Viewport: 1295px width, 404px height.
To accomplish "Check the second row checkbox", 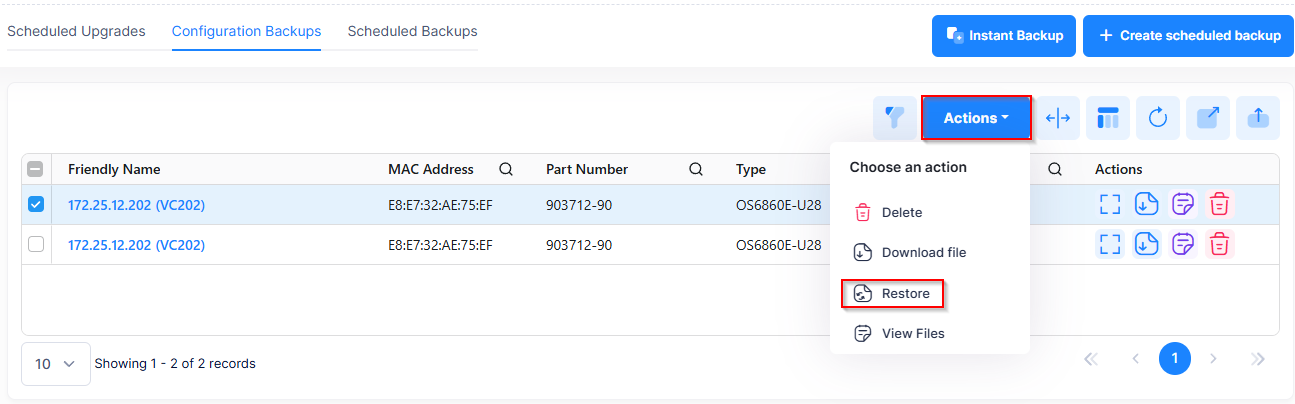I will (x=36, y=244).
